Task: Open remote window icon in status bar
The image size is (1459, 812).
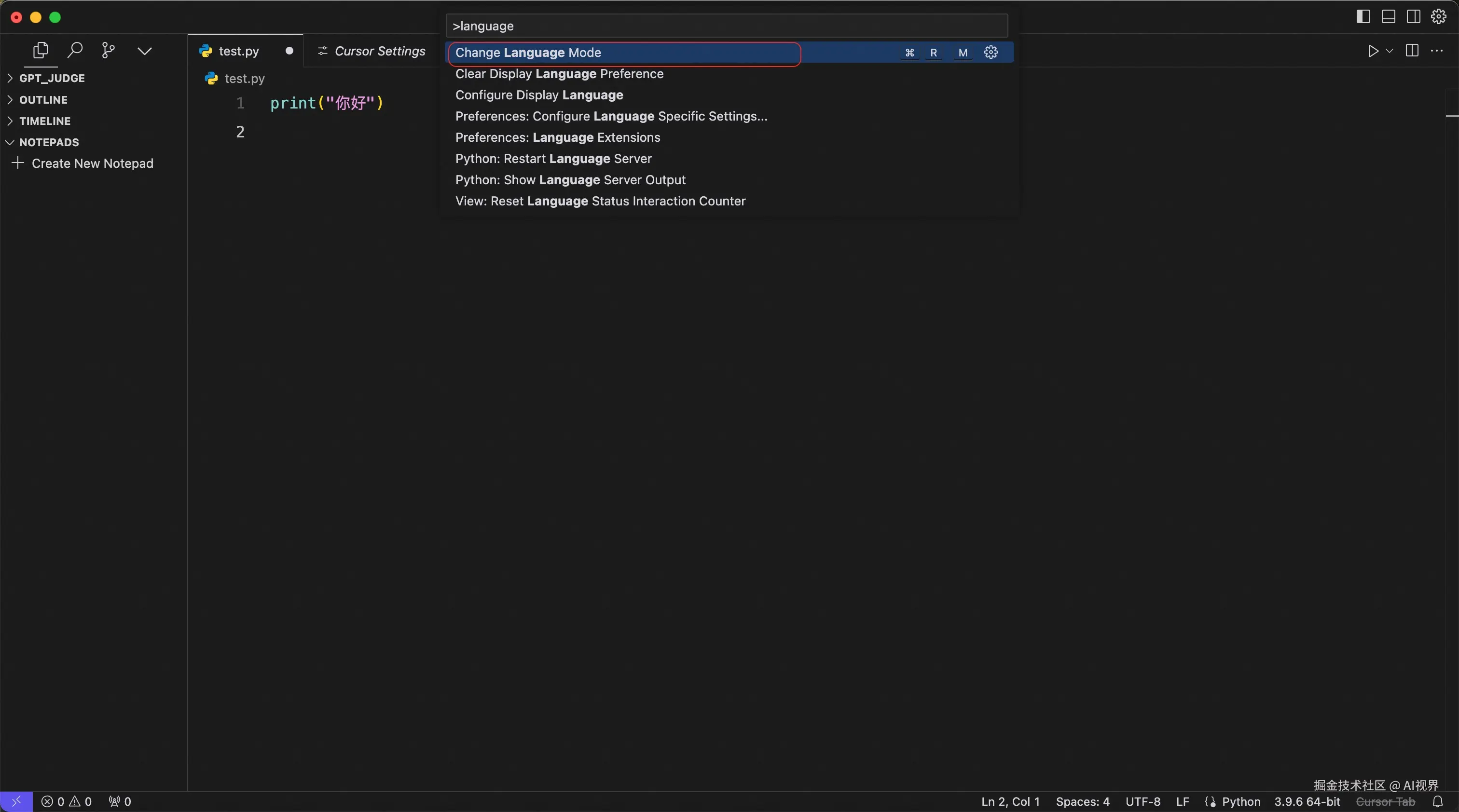Action: click(x=16, y=801)
